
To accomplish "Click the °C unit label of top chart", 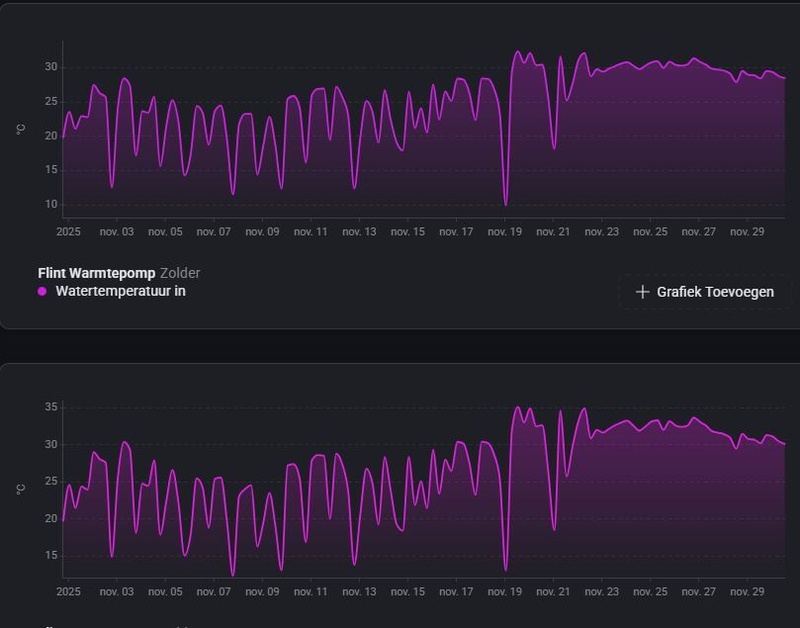I will pos(21,130).
